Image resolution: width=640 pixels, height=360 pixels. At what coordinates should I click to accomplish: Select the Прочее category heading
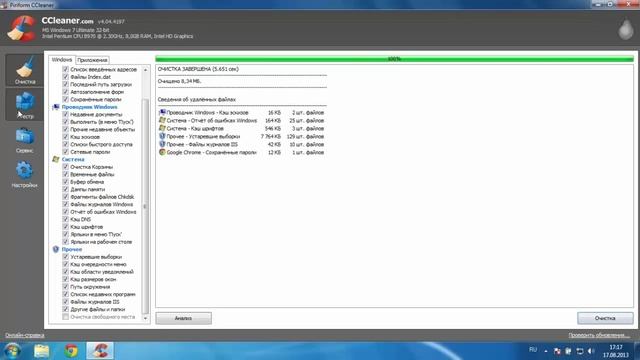point(72,249)
